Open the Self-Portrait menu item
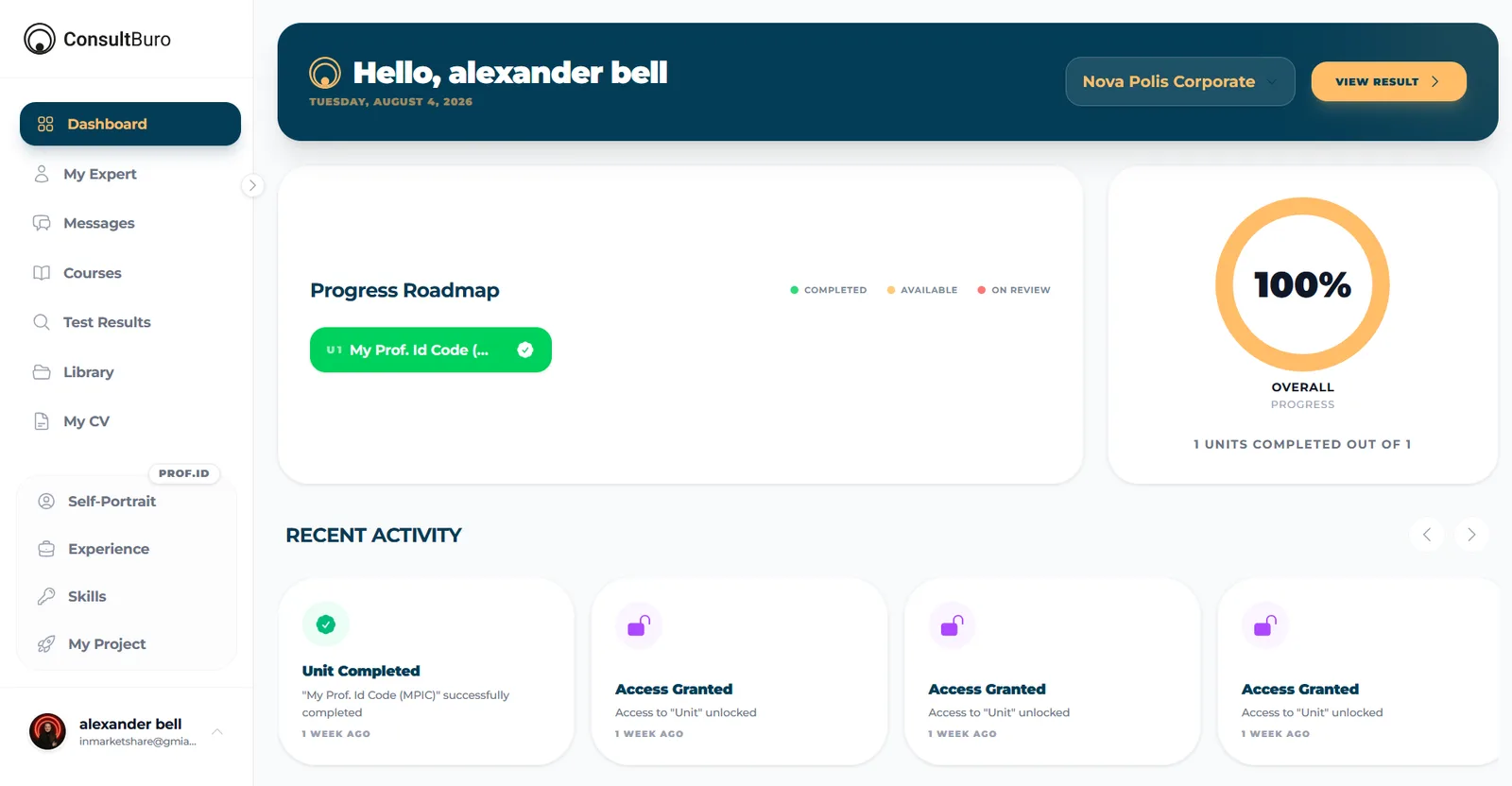 pos(127,502)
